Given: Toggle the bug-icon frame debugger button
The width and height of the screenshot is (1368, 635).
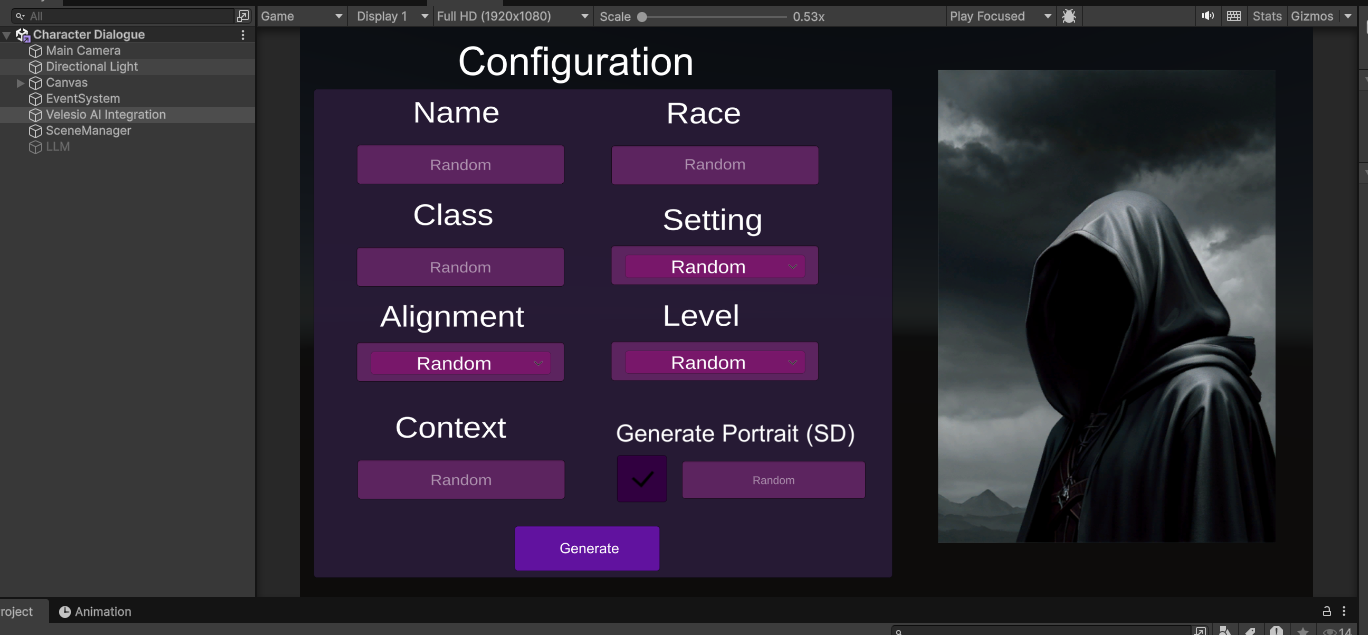Looking at the screenshot, I should (1069, 16).
